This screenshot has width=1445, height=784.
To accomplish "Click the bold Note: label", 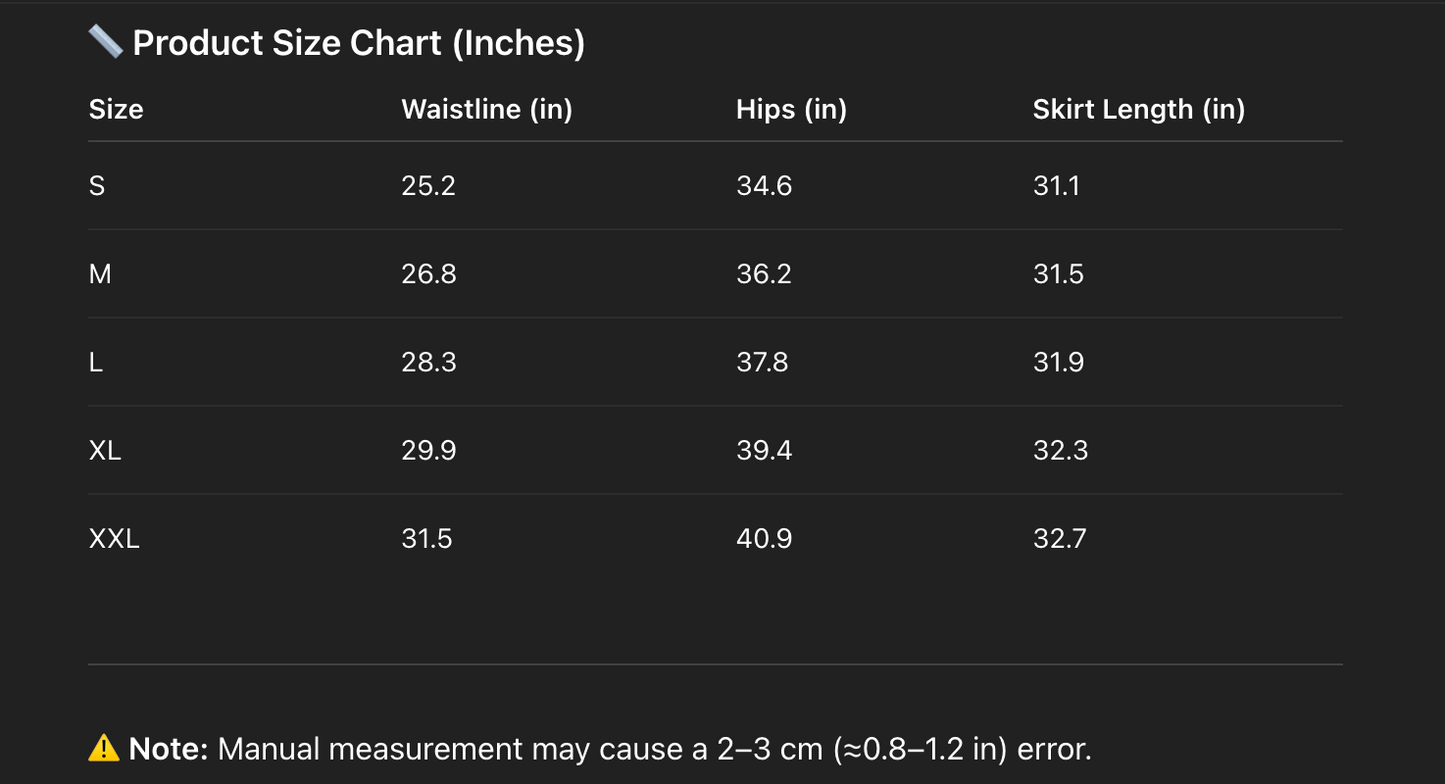I will click(x=168, y=749).
